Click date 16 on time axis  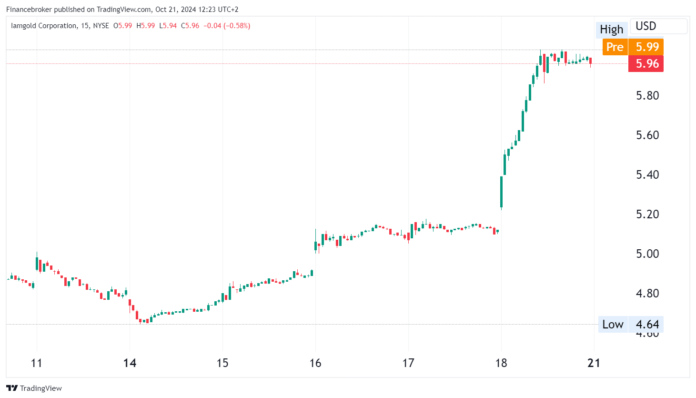tap(315, 363)
